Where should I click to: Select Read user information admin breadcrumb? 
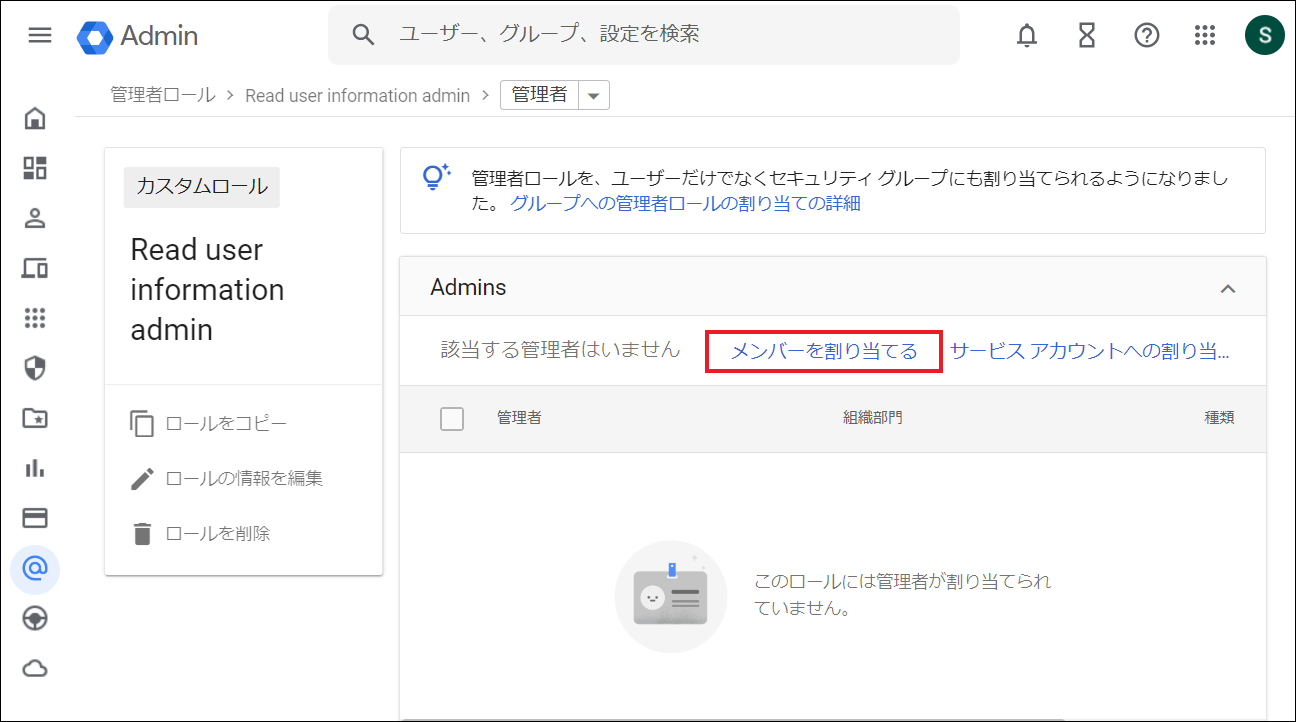pos(357,96)
